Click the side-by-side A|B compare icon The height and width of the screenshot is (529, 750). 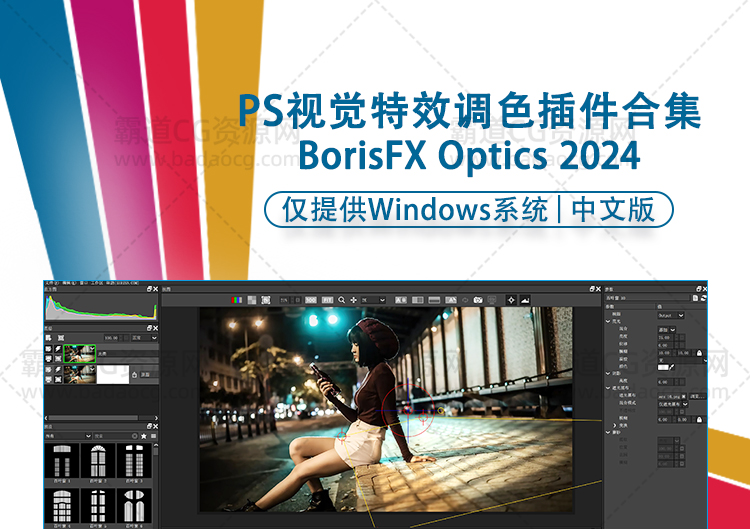[x=401, y=300]
